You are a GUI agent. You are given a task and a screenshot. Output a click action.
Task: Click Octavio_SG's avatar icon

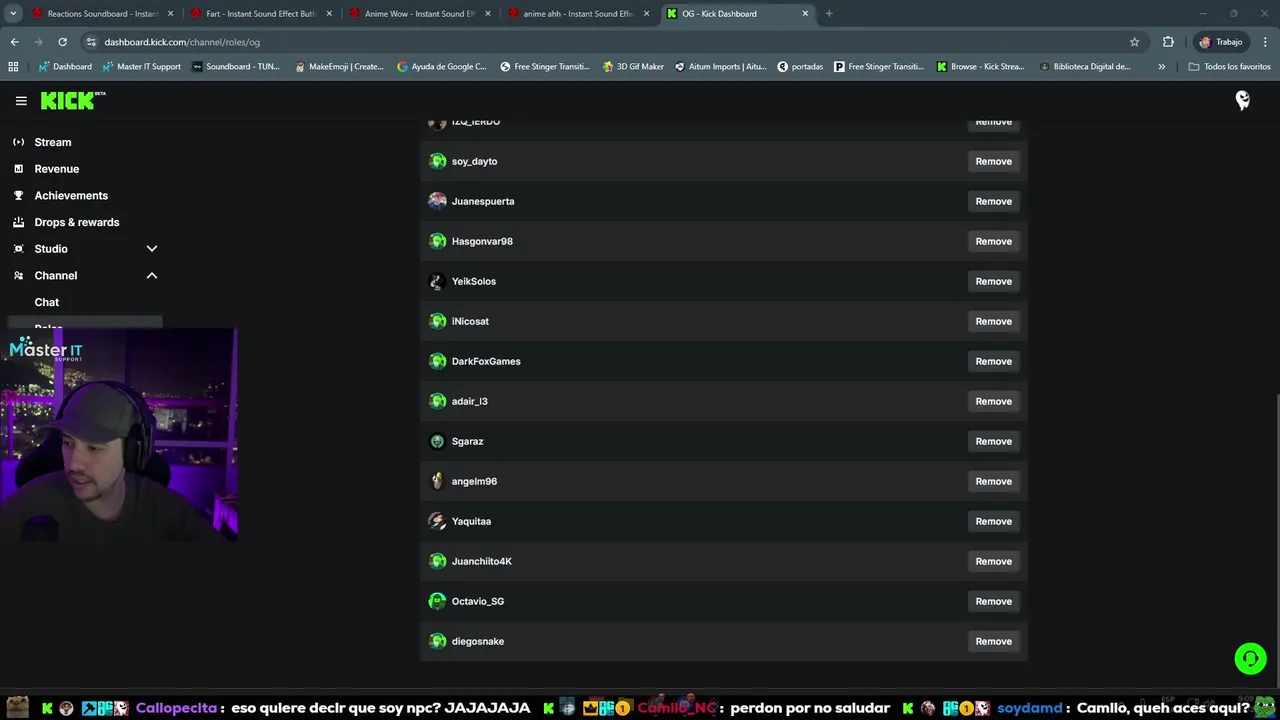pos(437,601)
